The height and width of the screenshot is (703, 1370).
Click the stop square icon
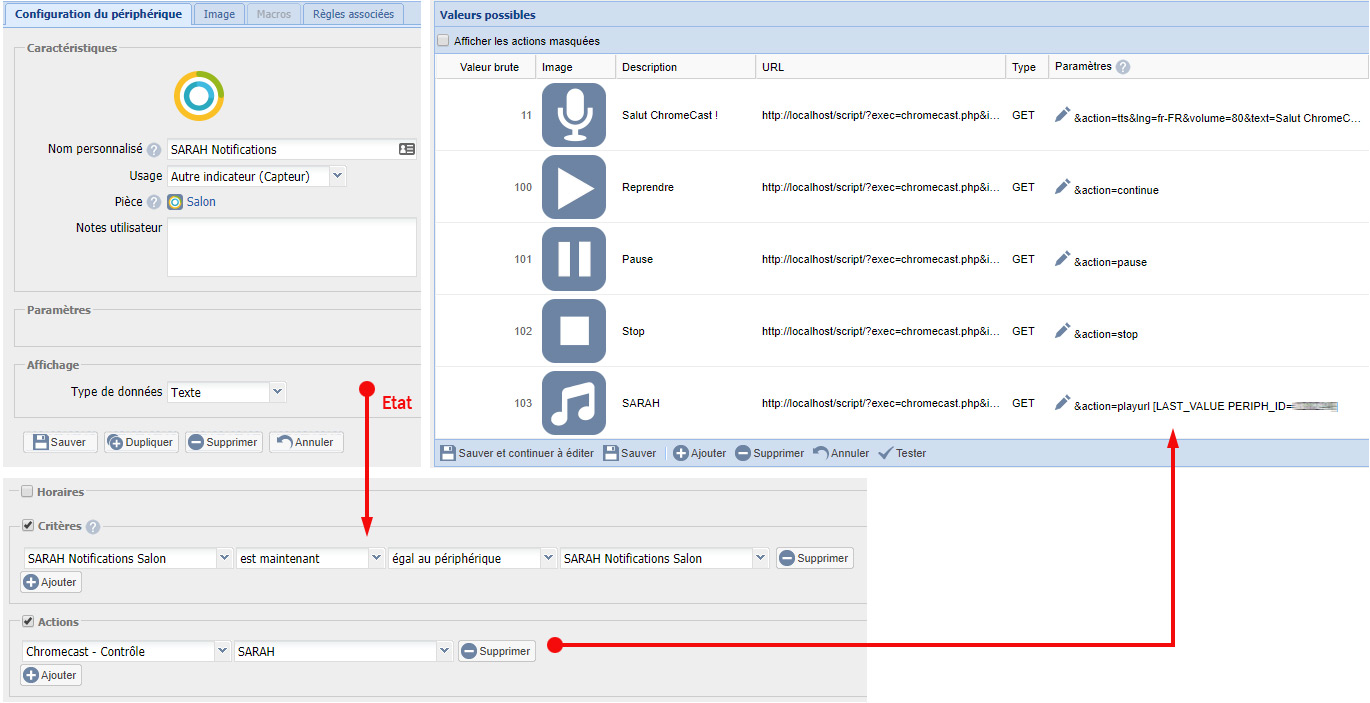(574, 331)
